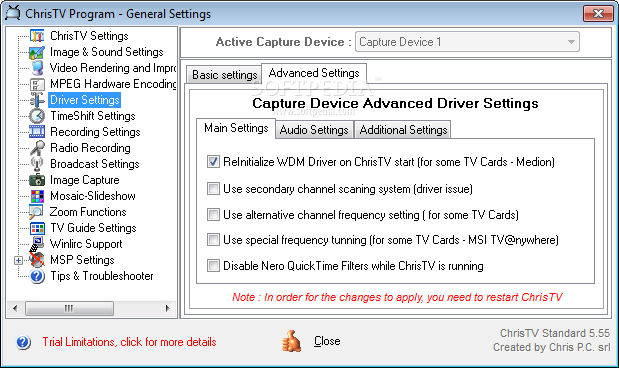The height and width of the screenshot is (368, 619).
Task: Click the Close button label
Action: point(327,341)
